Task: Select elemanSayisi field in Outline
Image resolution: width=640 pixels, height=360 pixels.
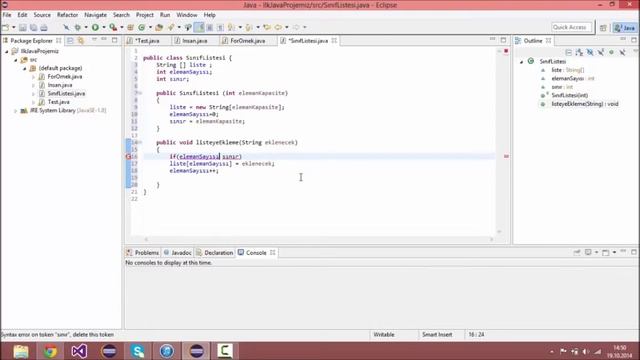Action: [x=572, y=78]
